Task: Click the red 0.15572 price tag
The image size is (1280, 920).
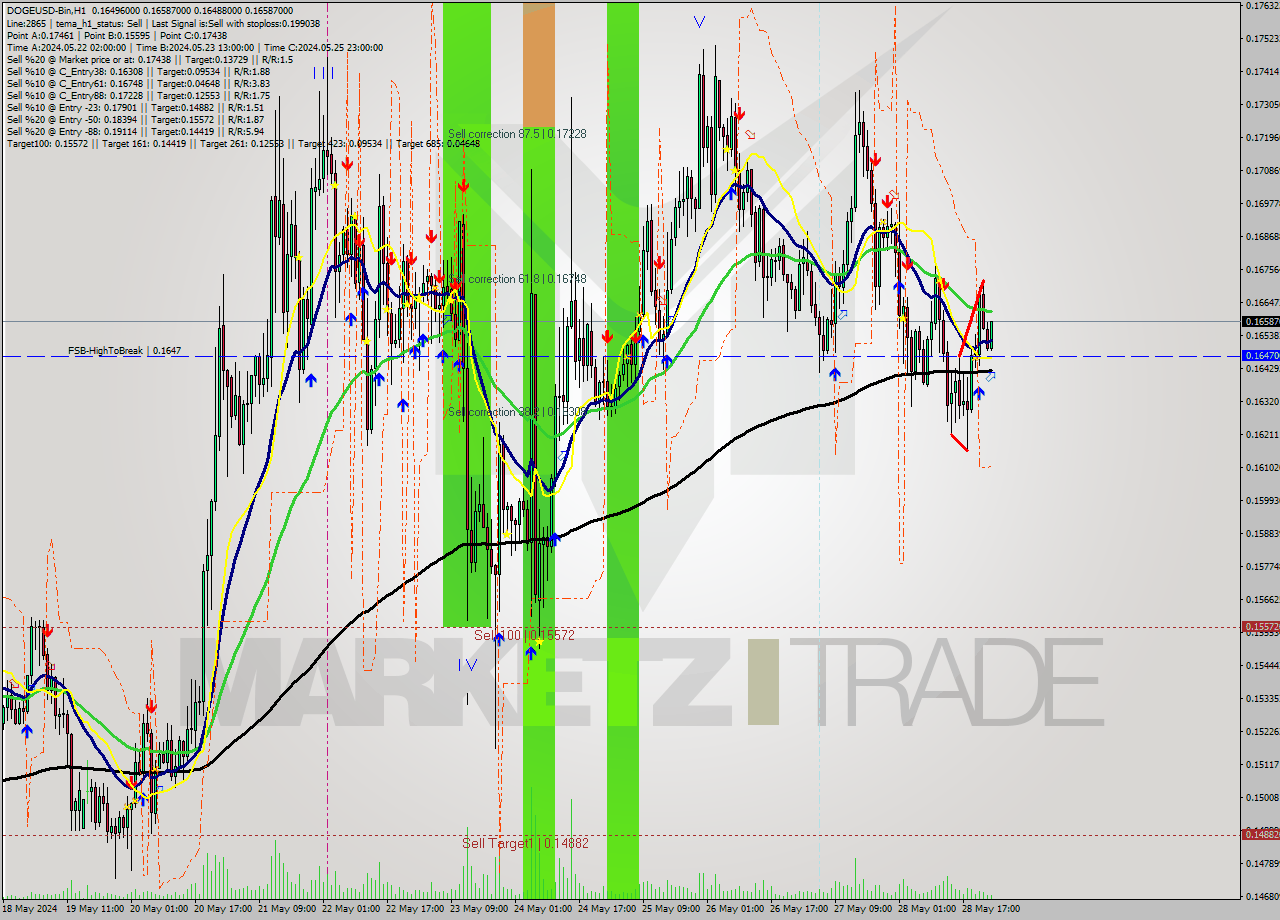Action: [x=1260, y=627]
